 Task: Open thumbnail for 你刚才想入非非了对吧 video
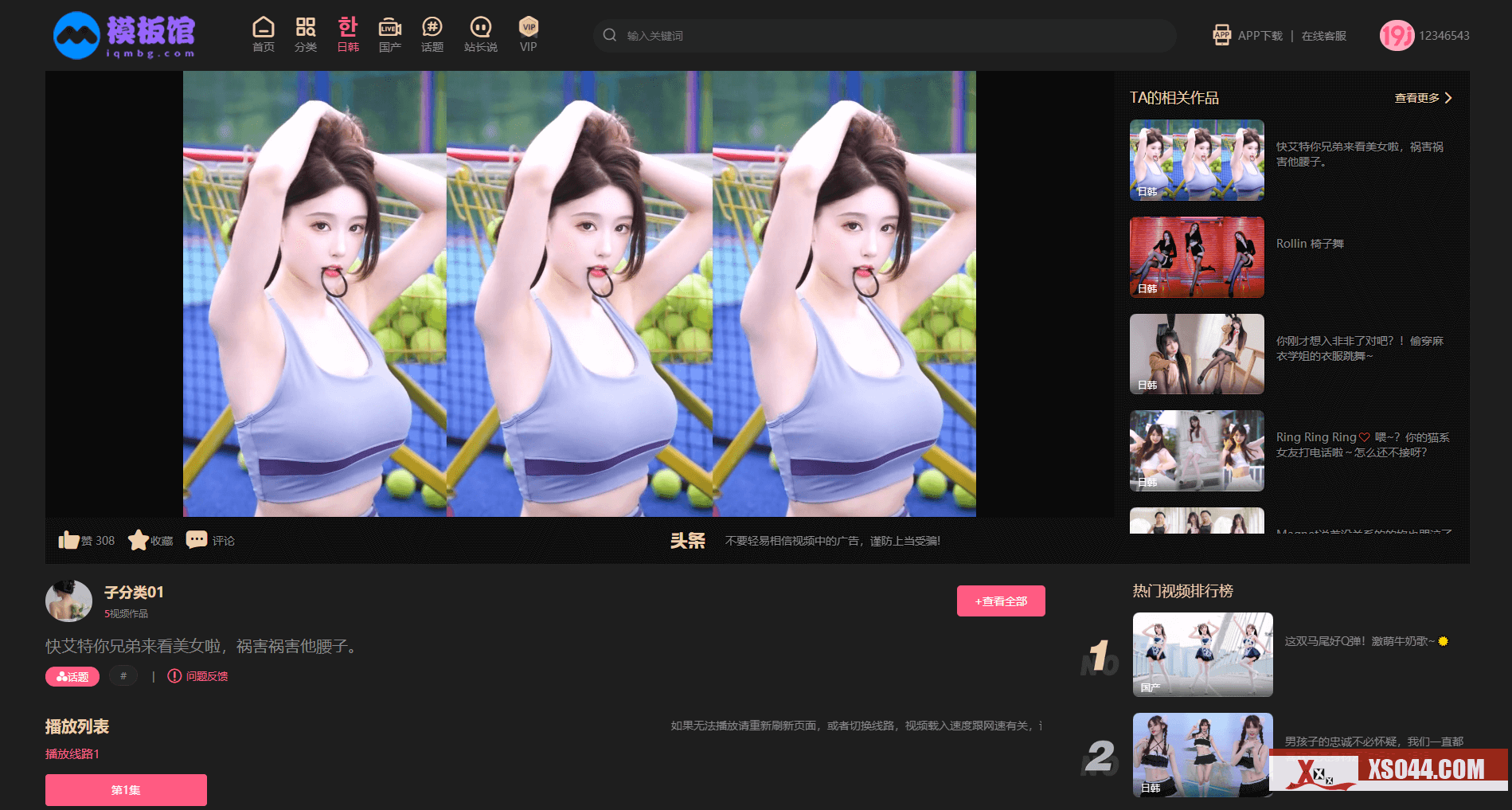coord(1197,354)
